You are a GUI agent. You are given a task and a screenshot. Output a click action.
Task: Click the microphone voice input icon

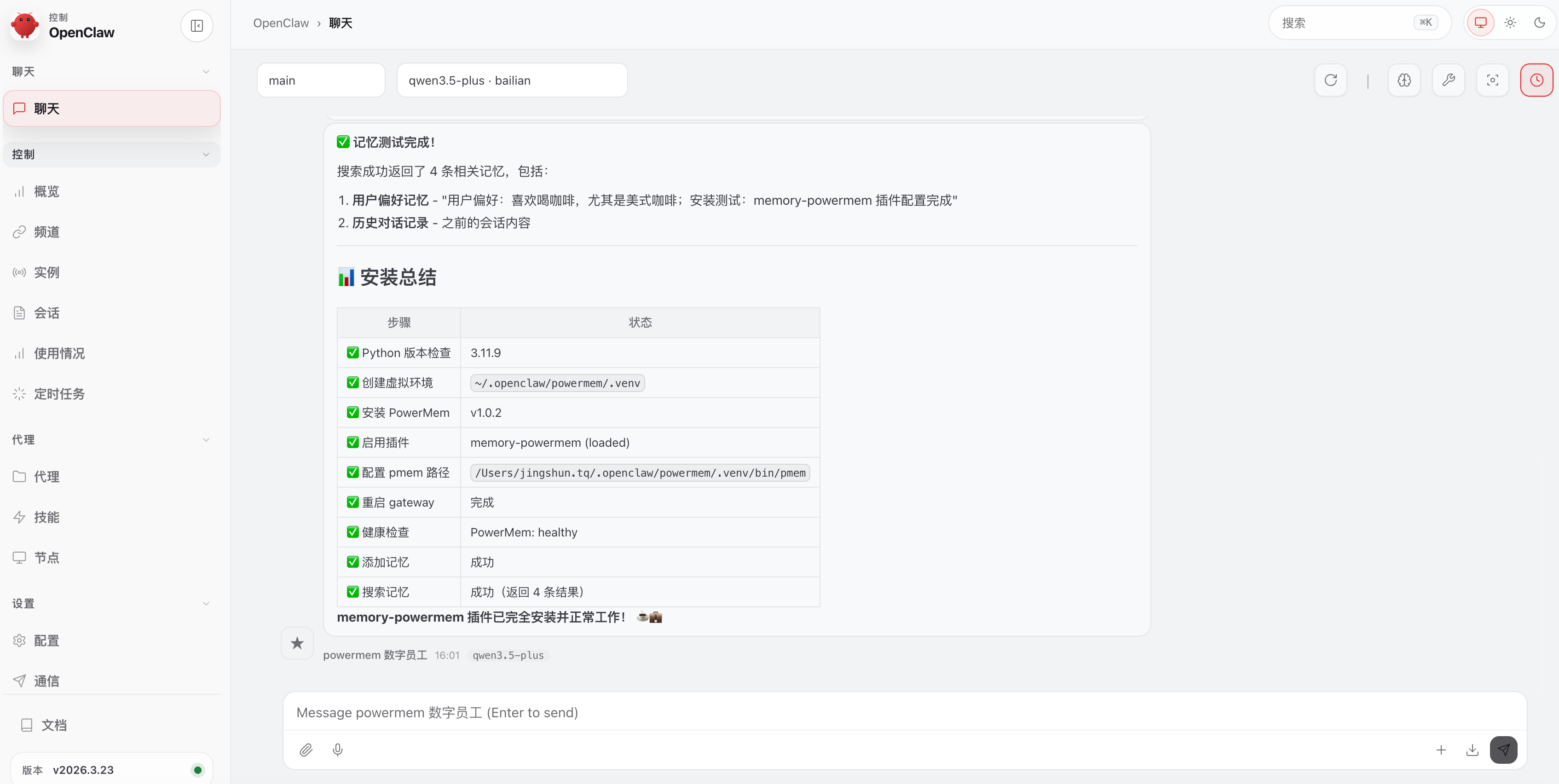(x=338, y=750)
